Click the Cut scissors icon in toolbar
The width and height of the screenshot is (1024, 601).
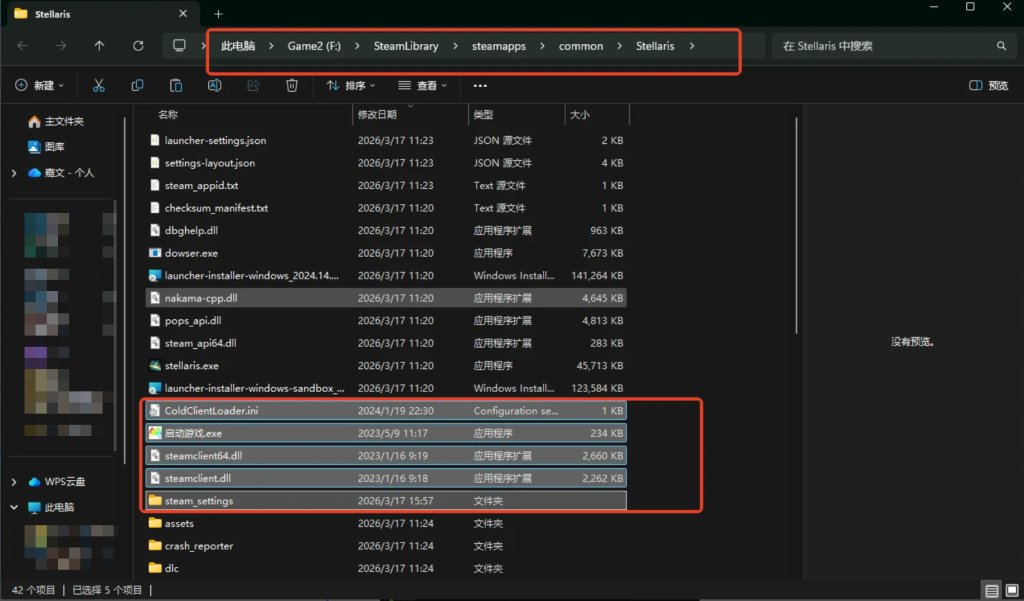[x=98, y=86]
